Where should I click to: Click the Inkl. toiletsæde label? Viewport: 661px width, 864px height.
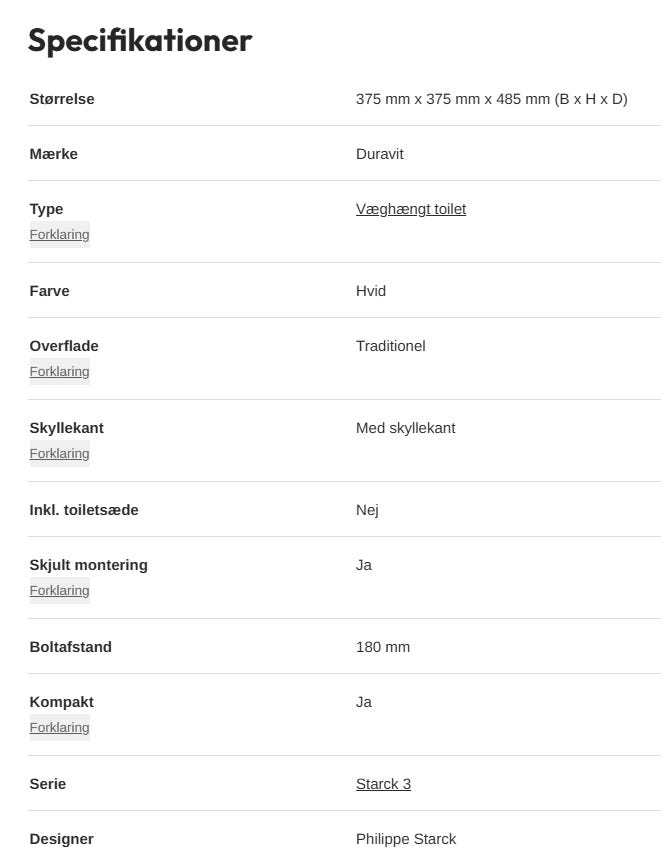84,510
